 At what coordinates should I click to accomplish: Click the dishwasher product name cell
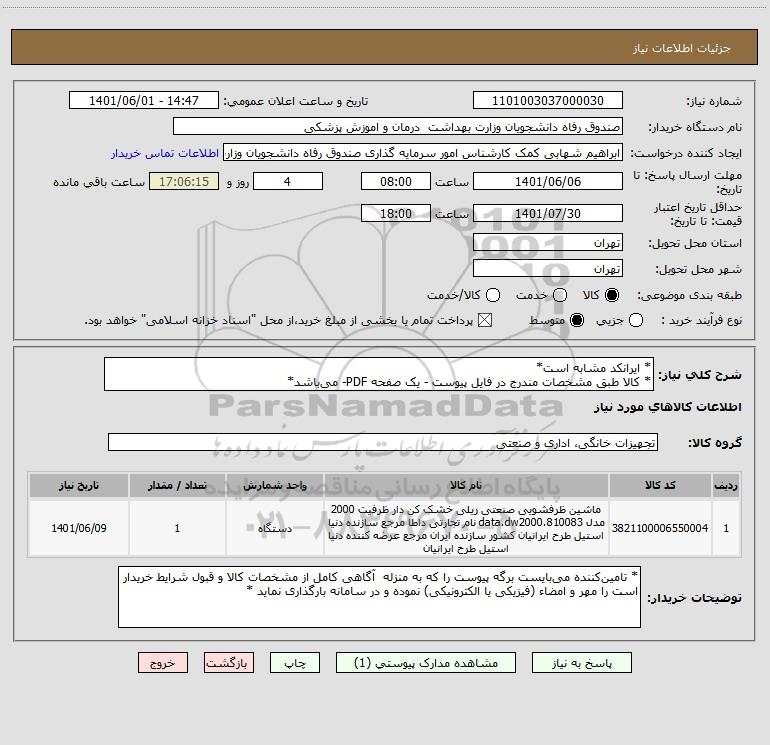pos(466,528)
